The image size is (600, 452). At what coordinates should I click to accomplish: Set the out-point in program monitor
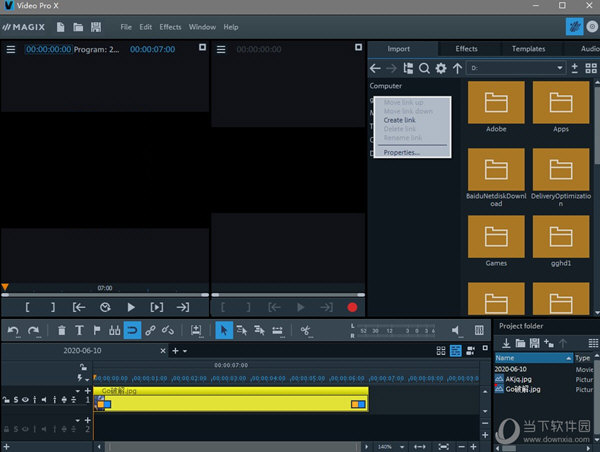[53, 307]
